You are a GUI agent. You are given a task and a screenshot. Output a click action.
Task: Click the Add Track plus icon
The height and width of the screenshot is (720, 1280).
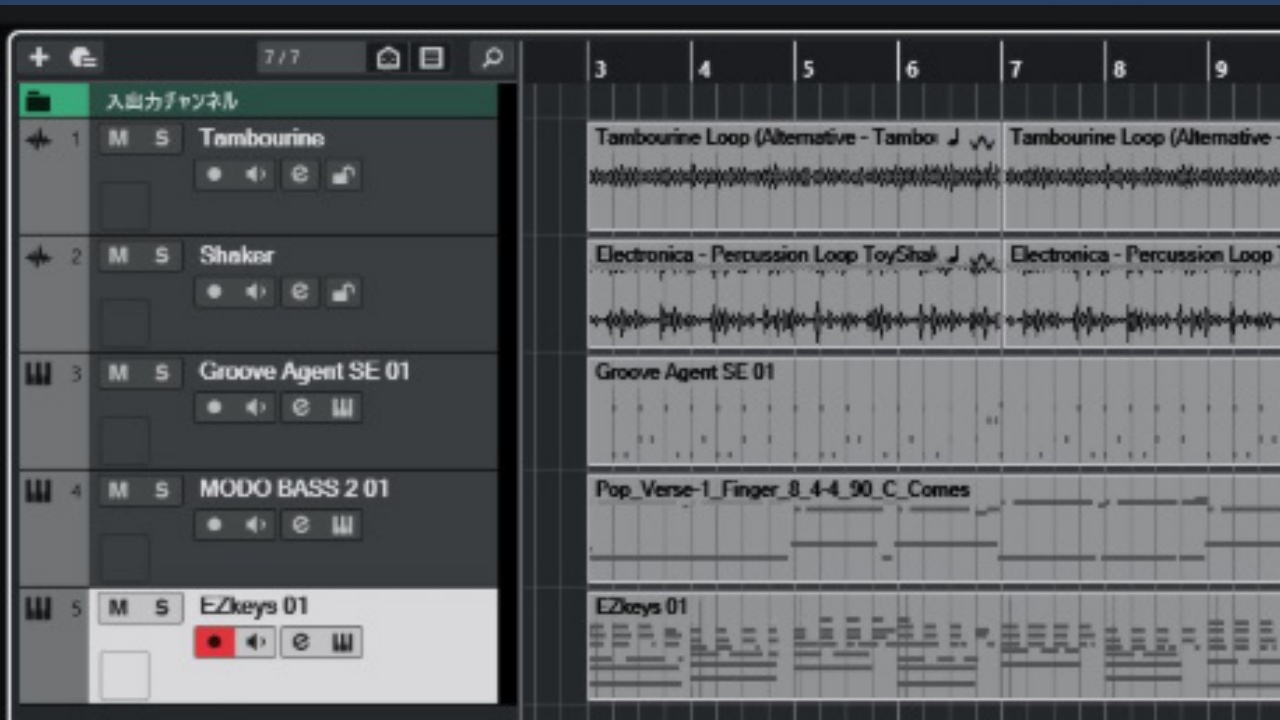point(39,58)
